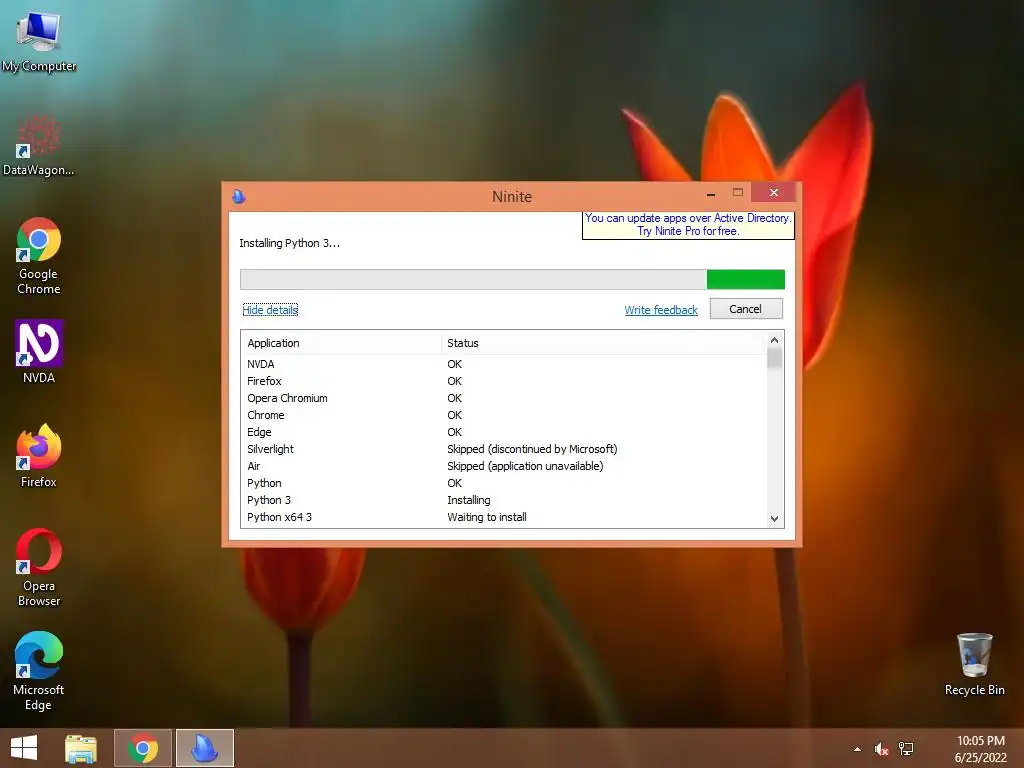Viewport: 1024px width, 768px height.
Task: Select the Edge row in the list
Action: (x=503, y=432)
